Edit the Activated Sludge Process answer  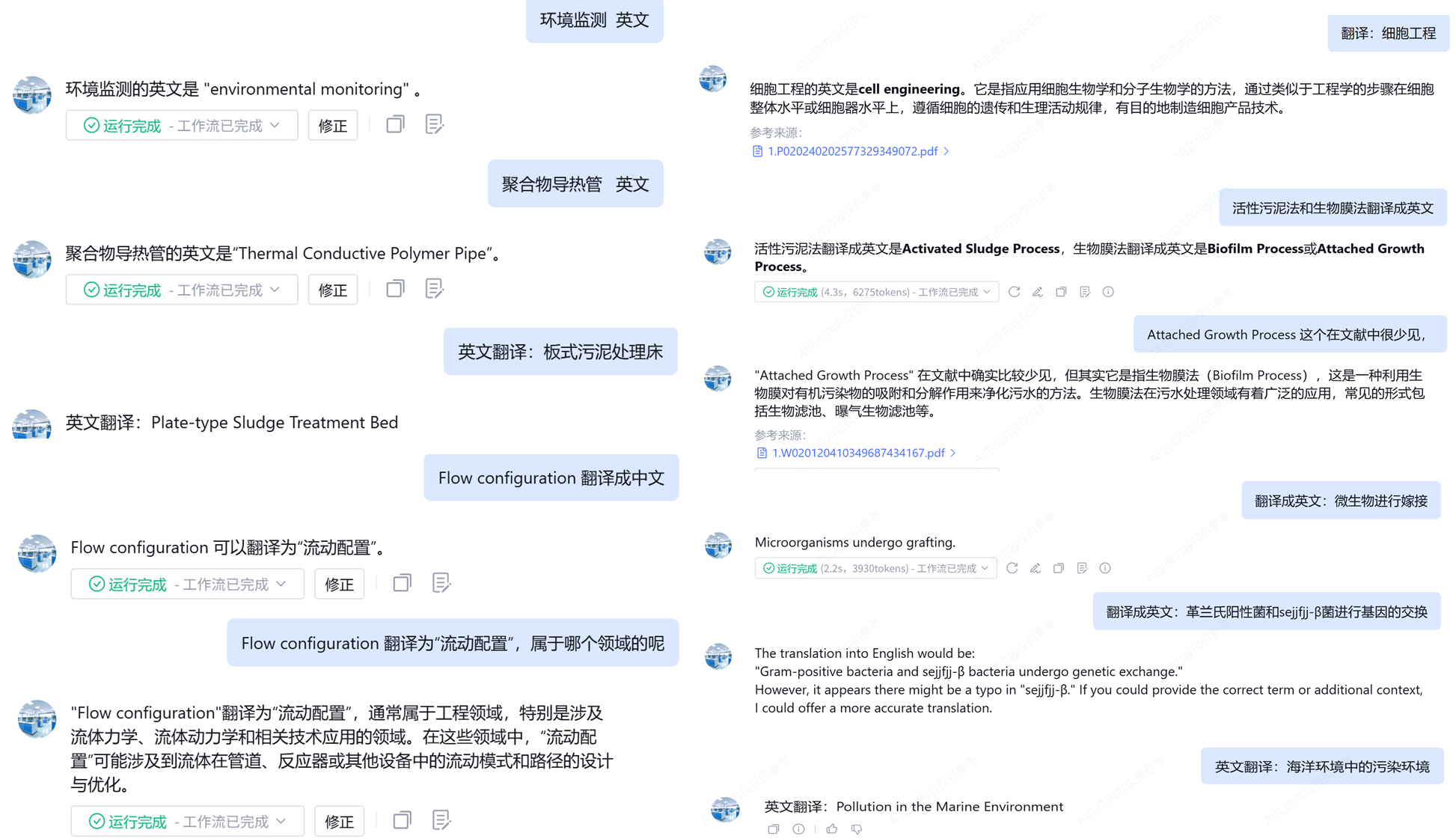(x=1038, y=292)
